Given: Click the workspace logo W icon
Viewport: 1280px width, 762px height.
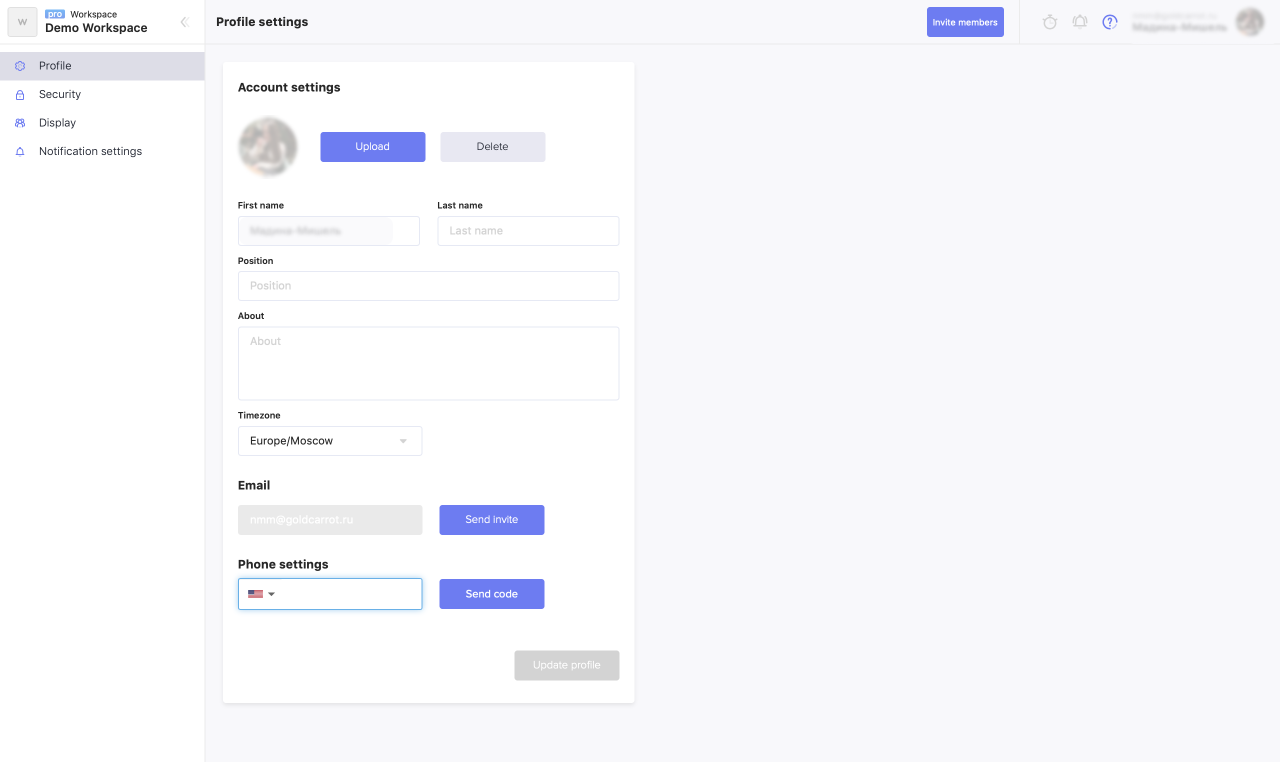Looking at the screenshot, I should pyautogui.click(x=22, y=22).
